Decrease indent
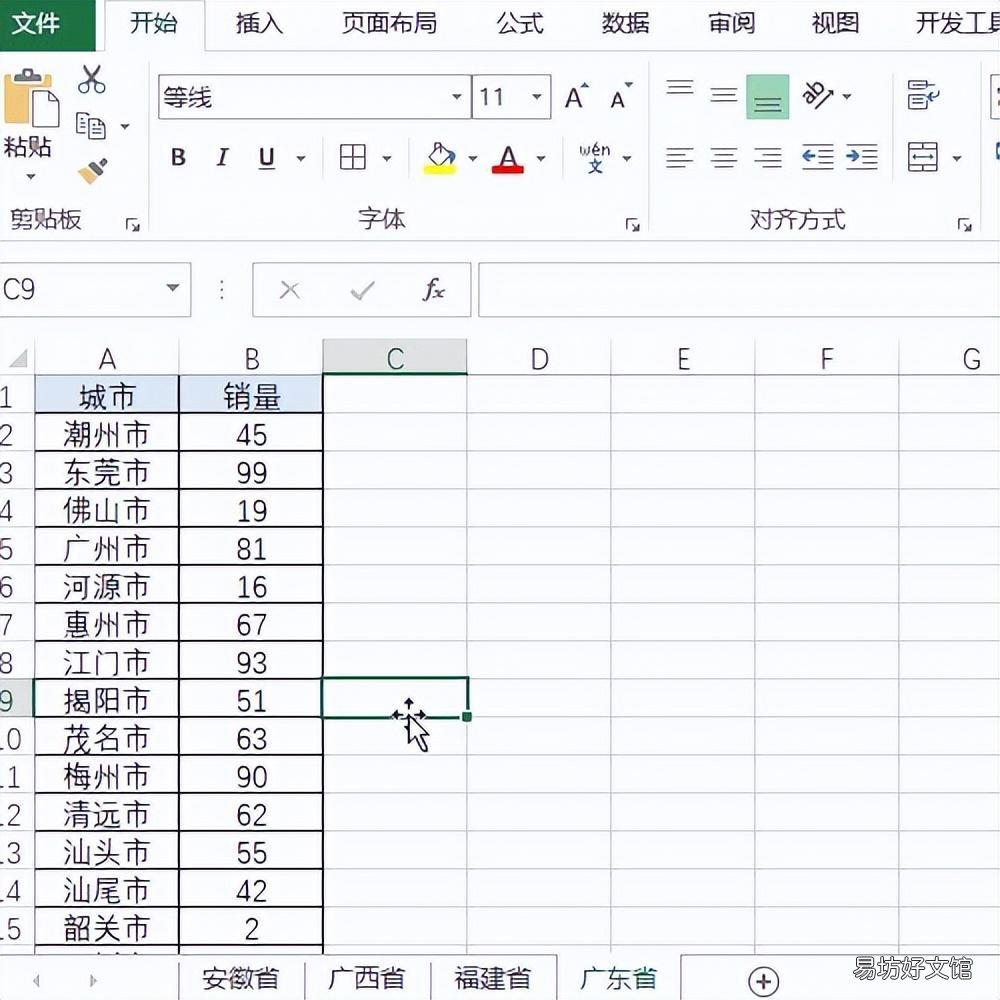The height and width of the screenshot is (1000, 1000). pyautogui.click(x=818, y=158)
